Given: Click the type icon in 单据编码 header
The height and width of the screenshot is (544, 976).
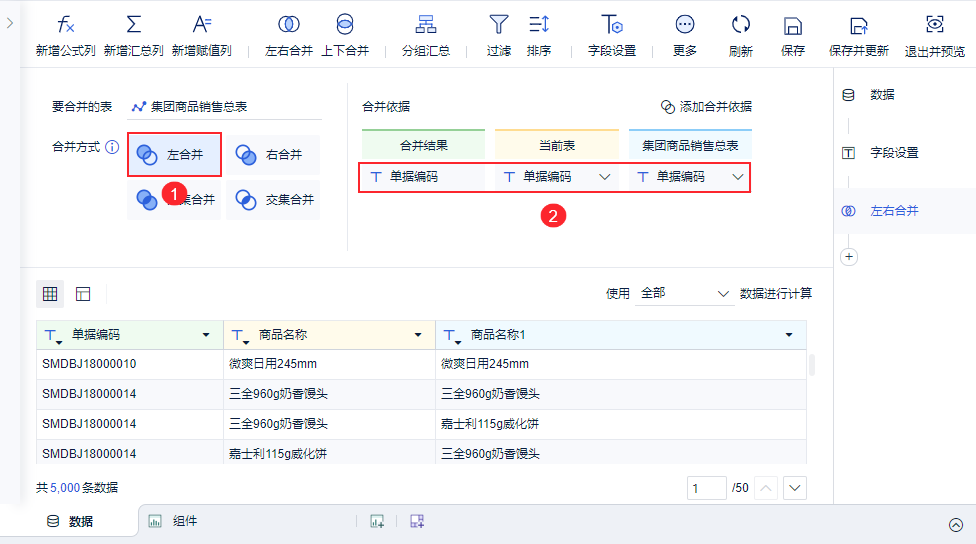Looking at the screenshot, I should 54,336.
